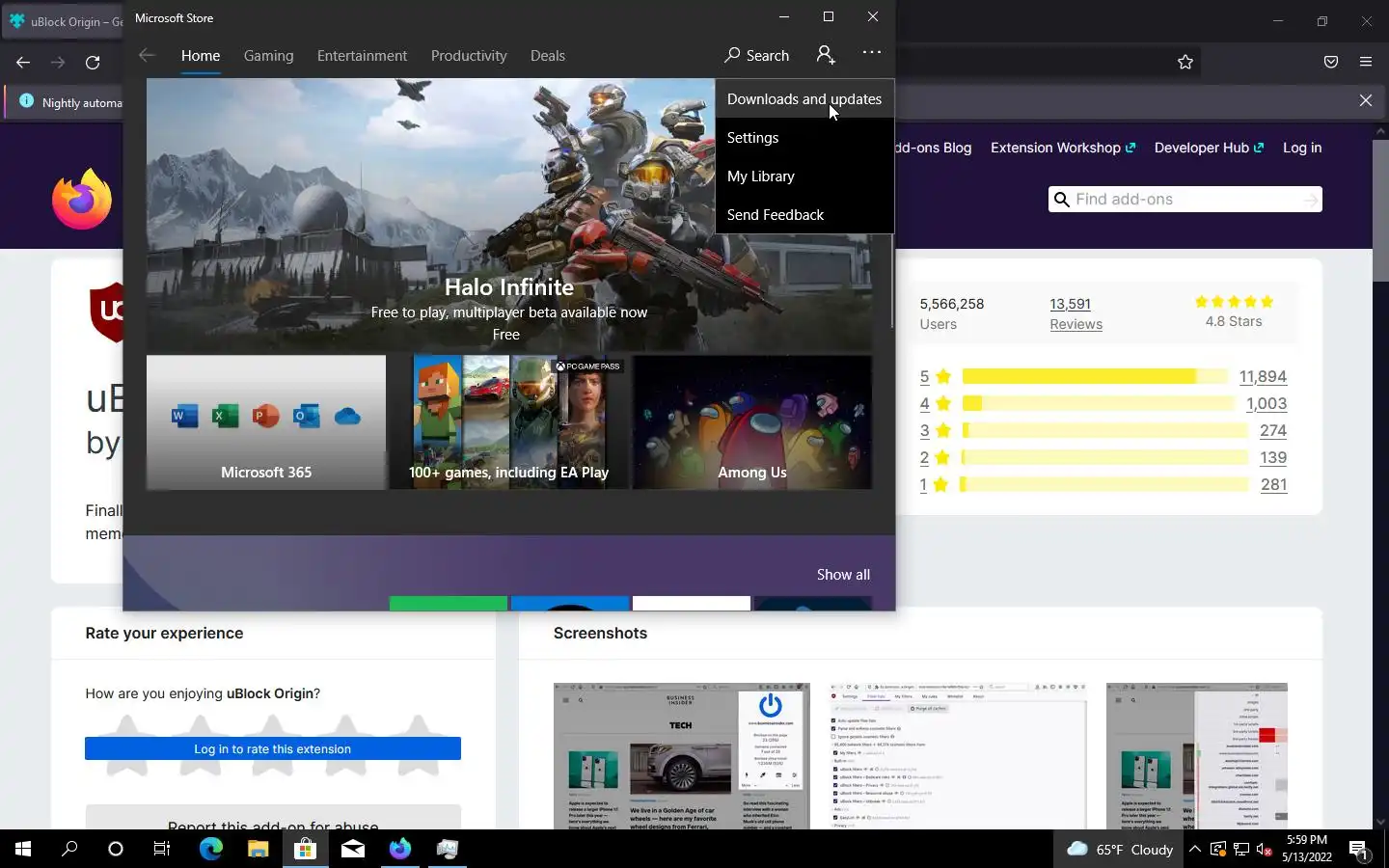This screenshot has width=1389, height=868.
Task: Open the Among Us tile
Action: pos(752,422)
